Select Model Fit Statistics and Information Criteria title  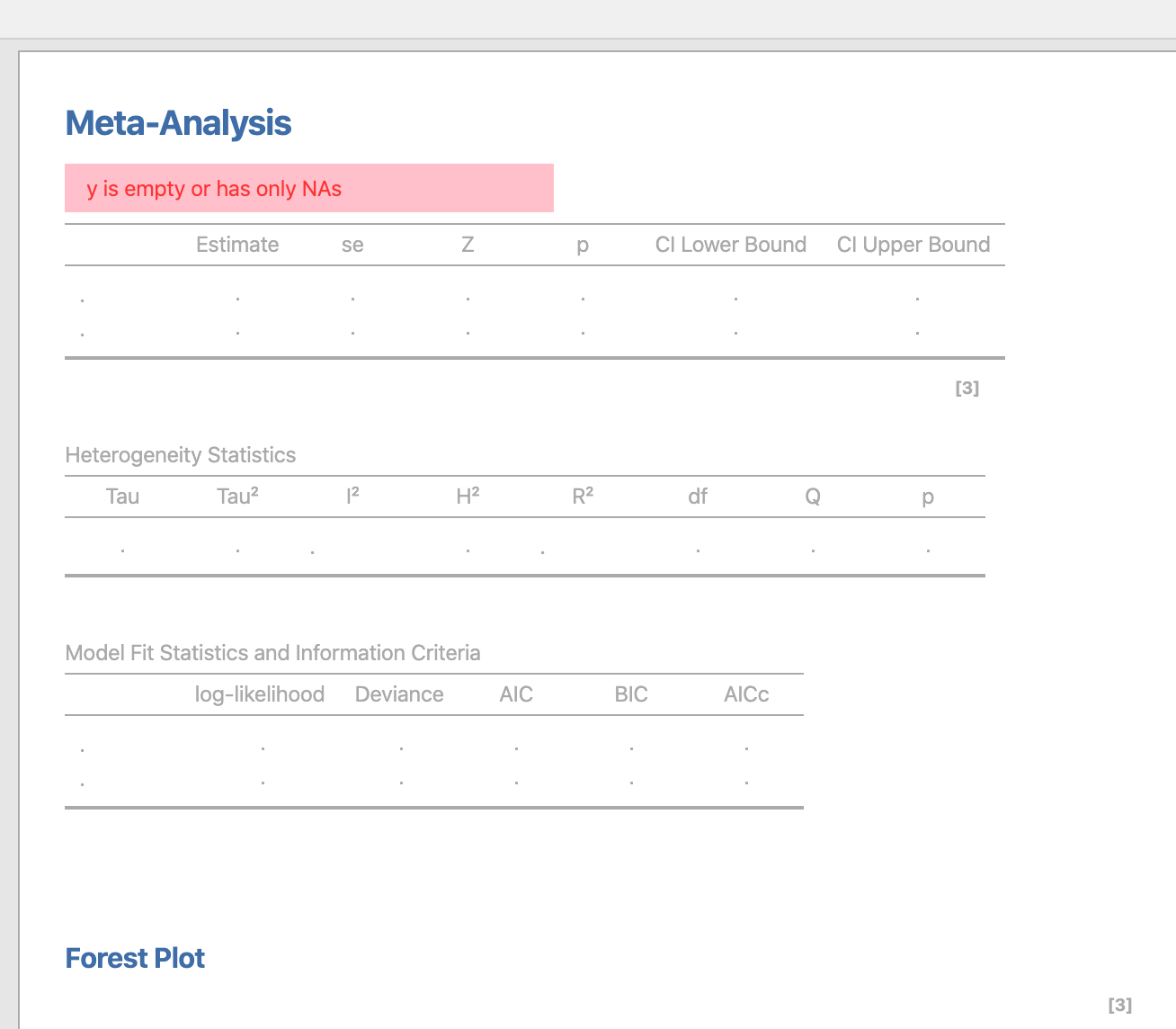point(273,653)
